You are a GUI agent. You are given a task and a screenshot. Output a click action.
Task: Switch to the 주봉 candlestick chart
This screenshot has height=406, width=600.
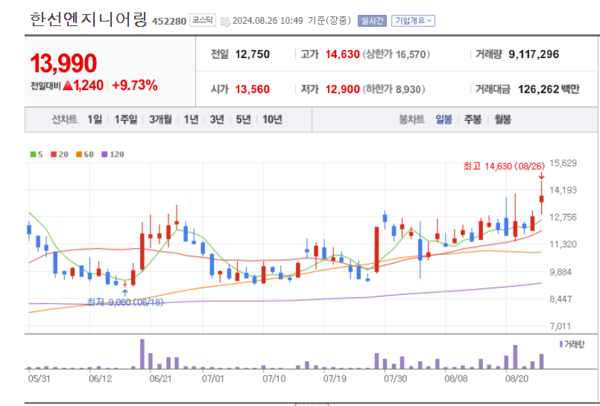(473, 120)
